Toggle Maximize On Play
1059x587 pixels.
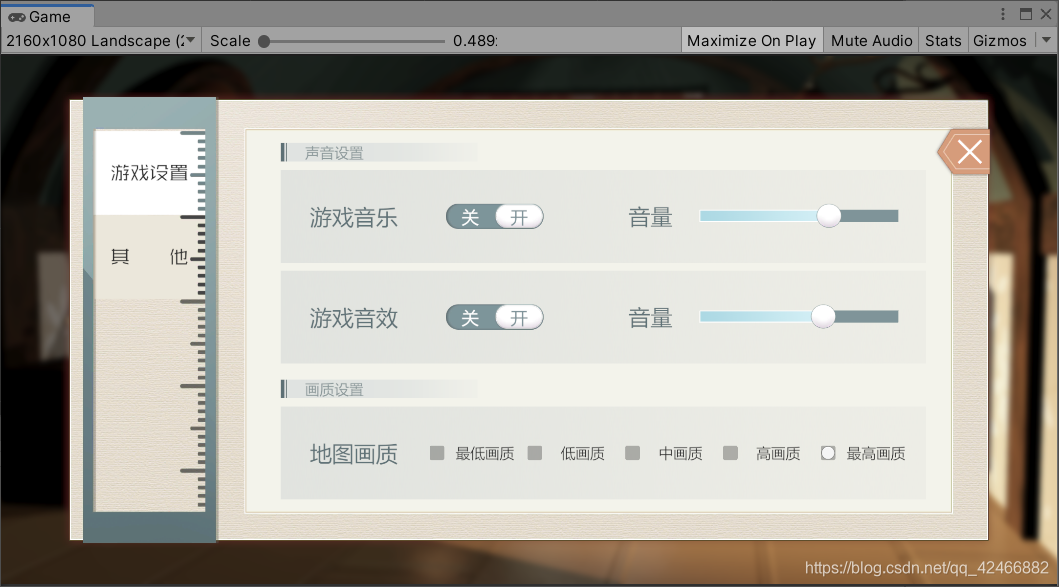click(752, 41)
